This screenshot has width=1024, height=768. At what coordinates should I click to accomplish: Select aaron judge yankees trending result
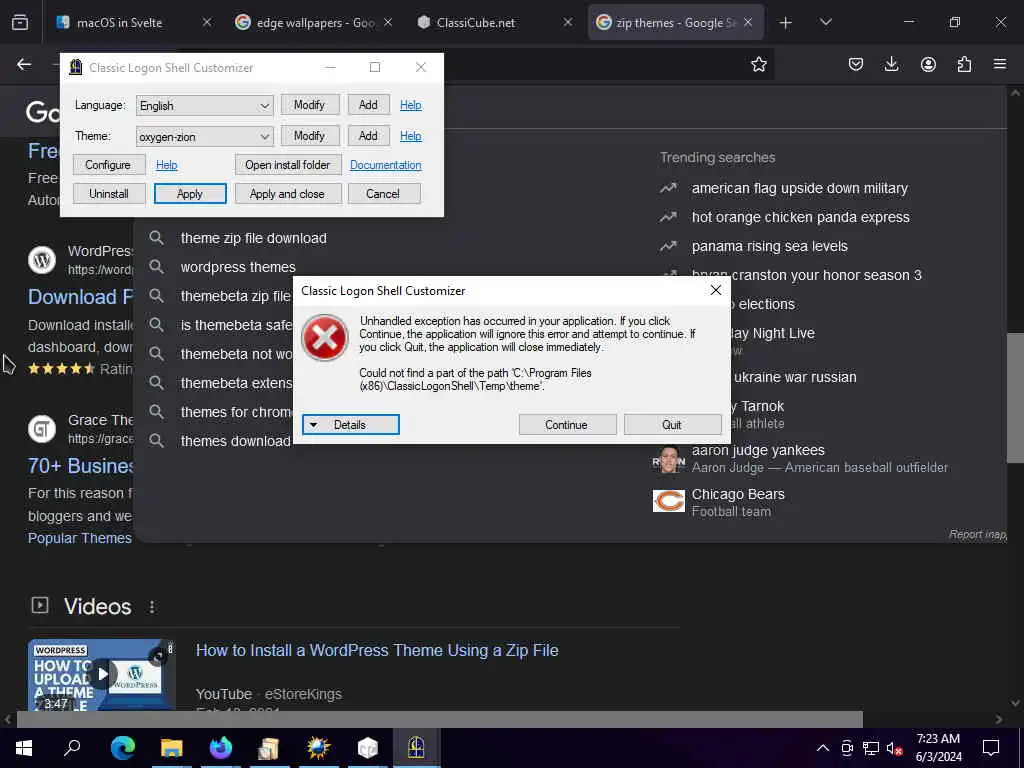(x=800, y=458)
